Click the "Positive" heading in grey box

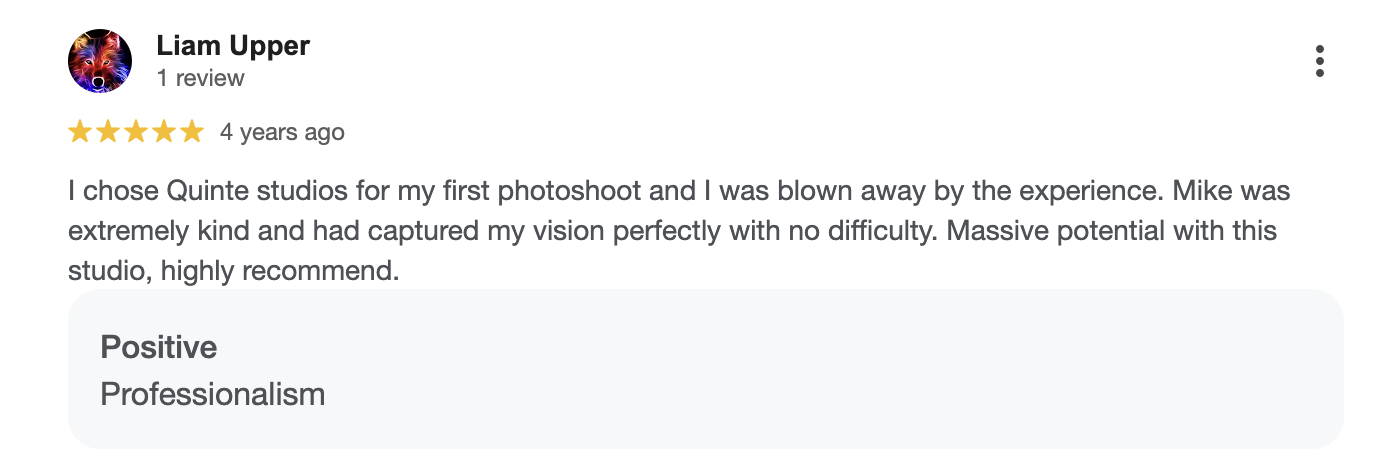click(159, 347)
